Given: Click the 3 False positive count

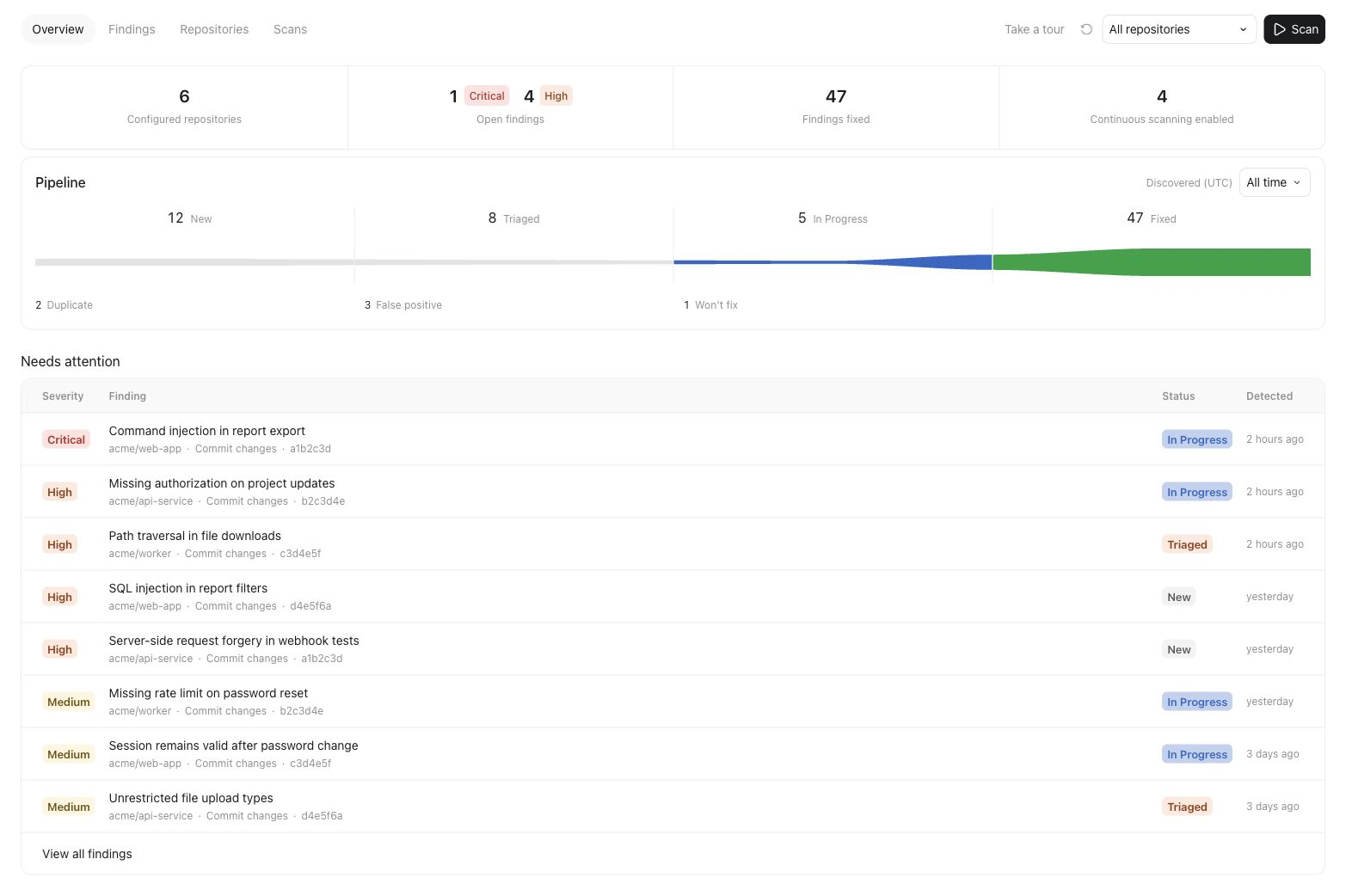Looking at the screenshot, I should point(403,305).
